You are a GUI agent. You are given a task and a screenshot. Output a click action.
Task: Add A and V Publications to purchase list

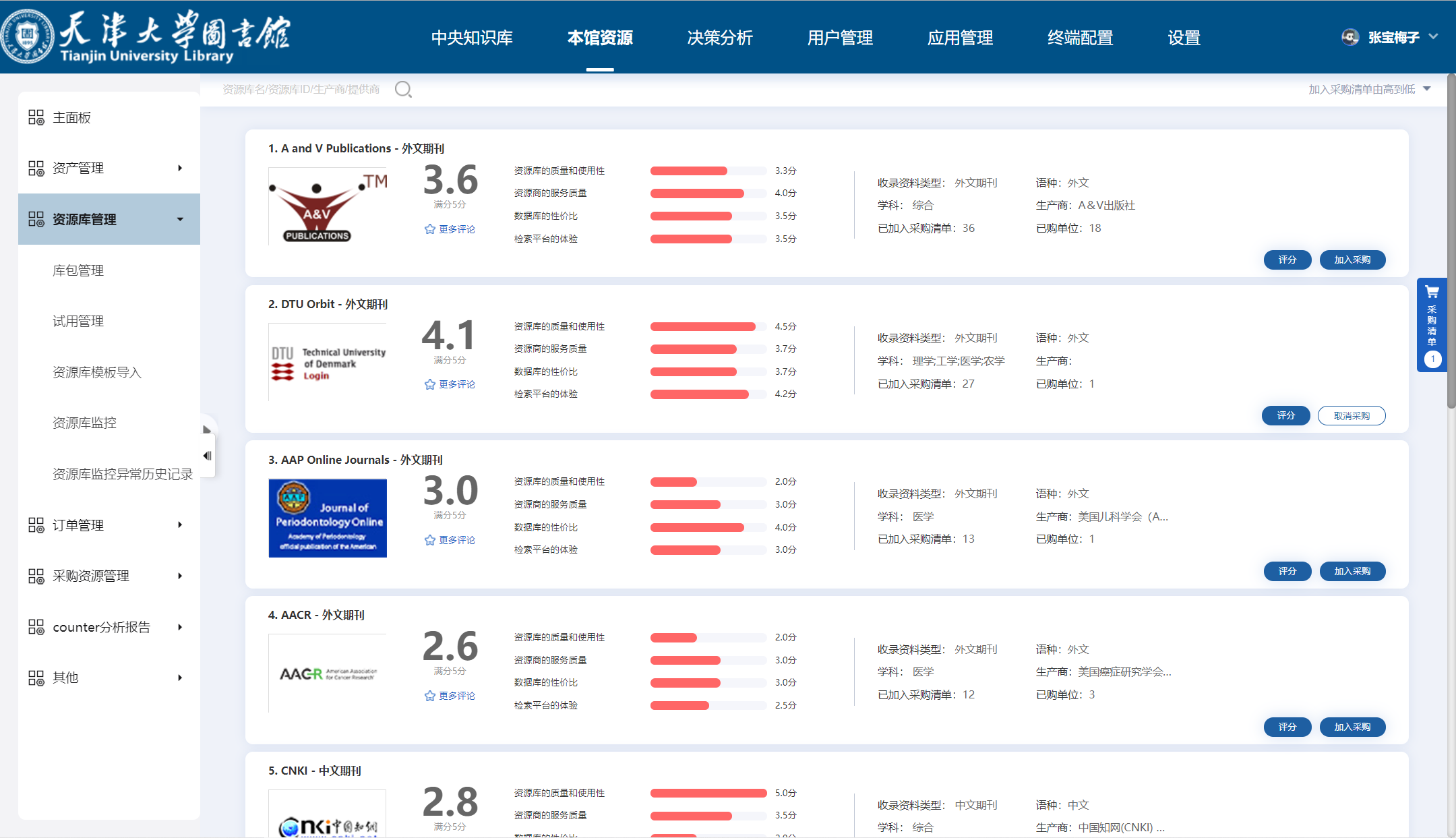pyautogui.click(x=1352, y=260)
